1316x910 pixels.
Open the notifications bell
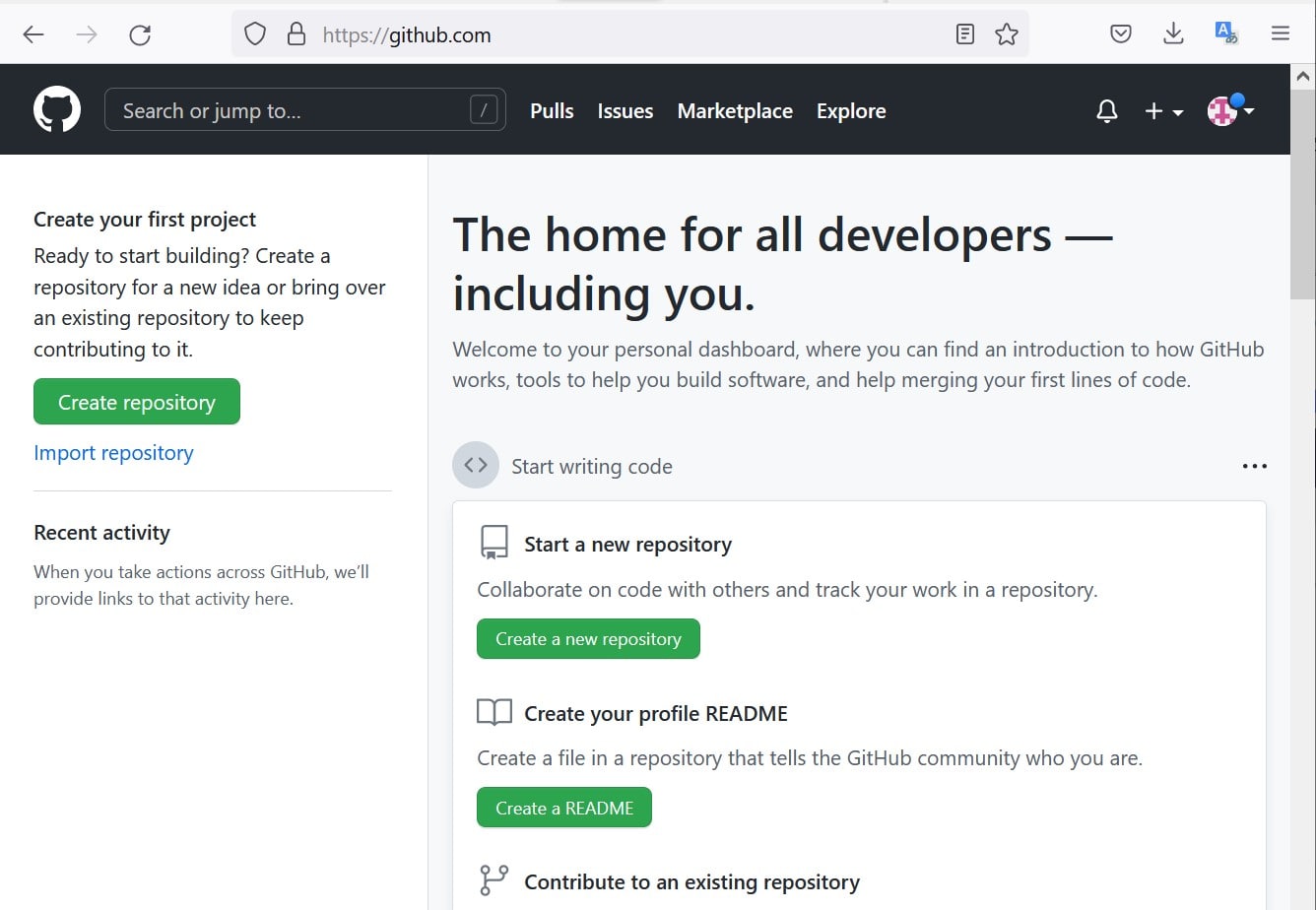(1107, 111)
